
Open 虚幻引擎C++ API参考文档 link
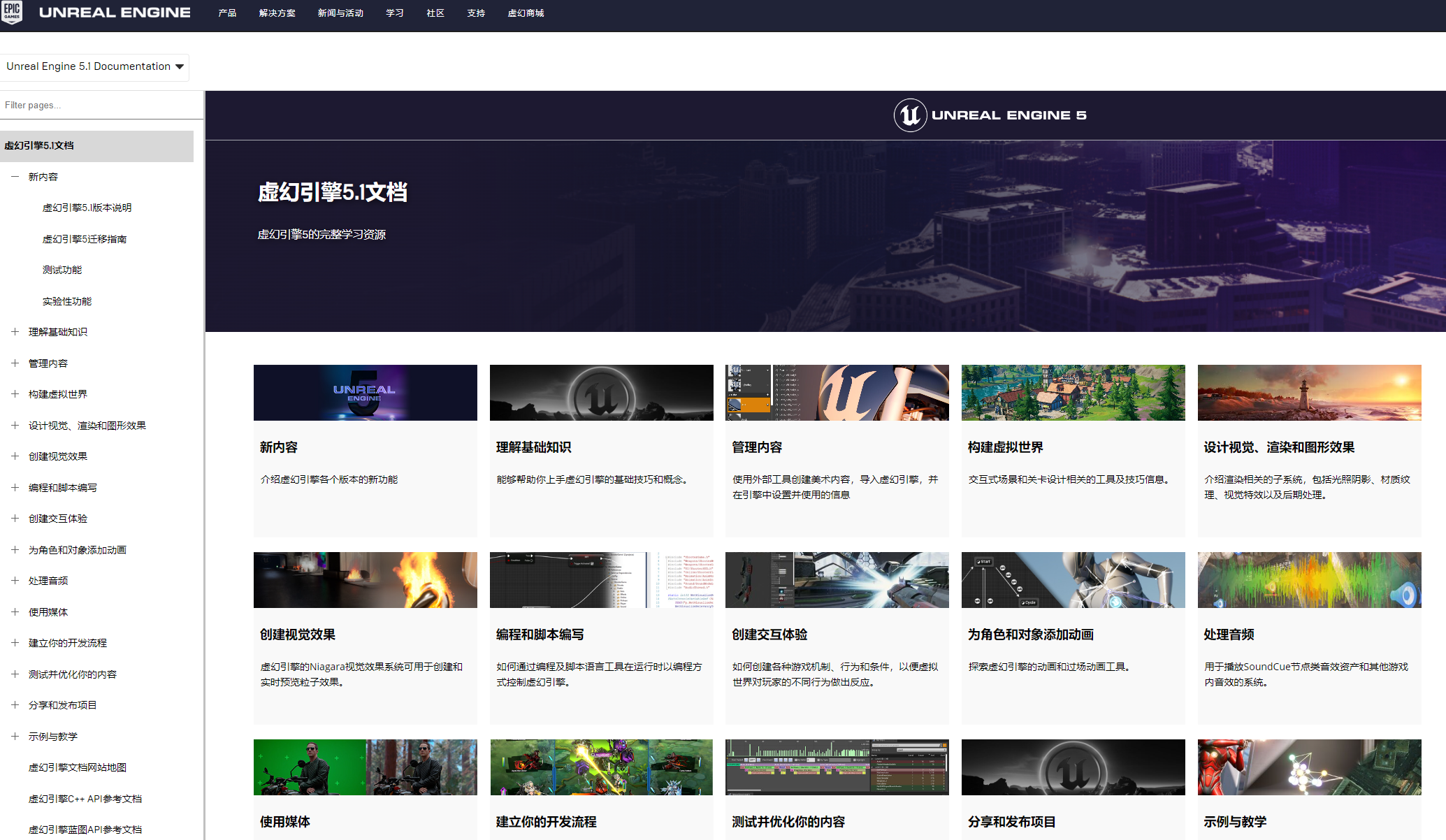(x=85, y=799)
